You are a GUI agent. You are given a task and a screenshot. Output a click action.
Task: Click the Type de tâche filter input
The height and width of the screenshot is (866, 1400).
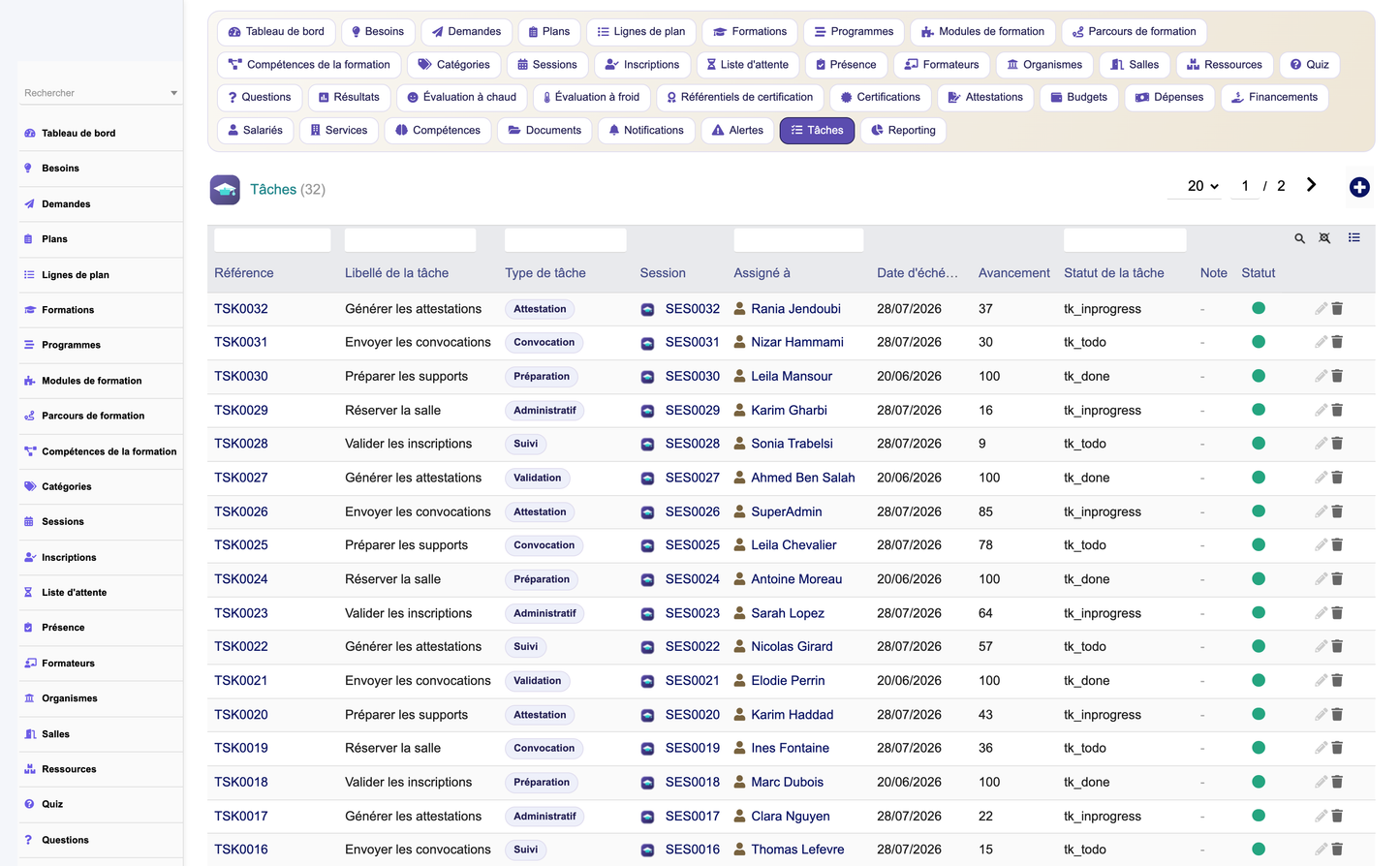(565, 239)
